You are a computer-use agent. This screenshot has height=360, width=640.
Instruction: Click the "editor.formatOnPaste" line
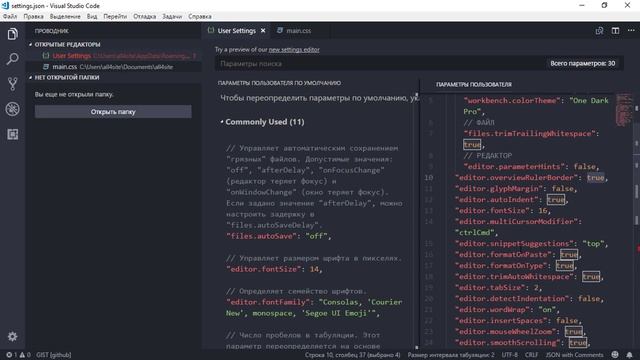point(518,255)
